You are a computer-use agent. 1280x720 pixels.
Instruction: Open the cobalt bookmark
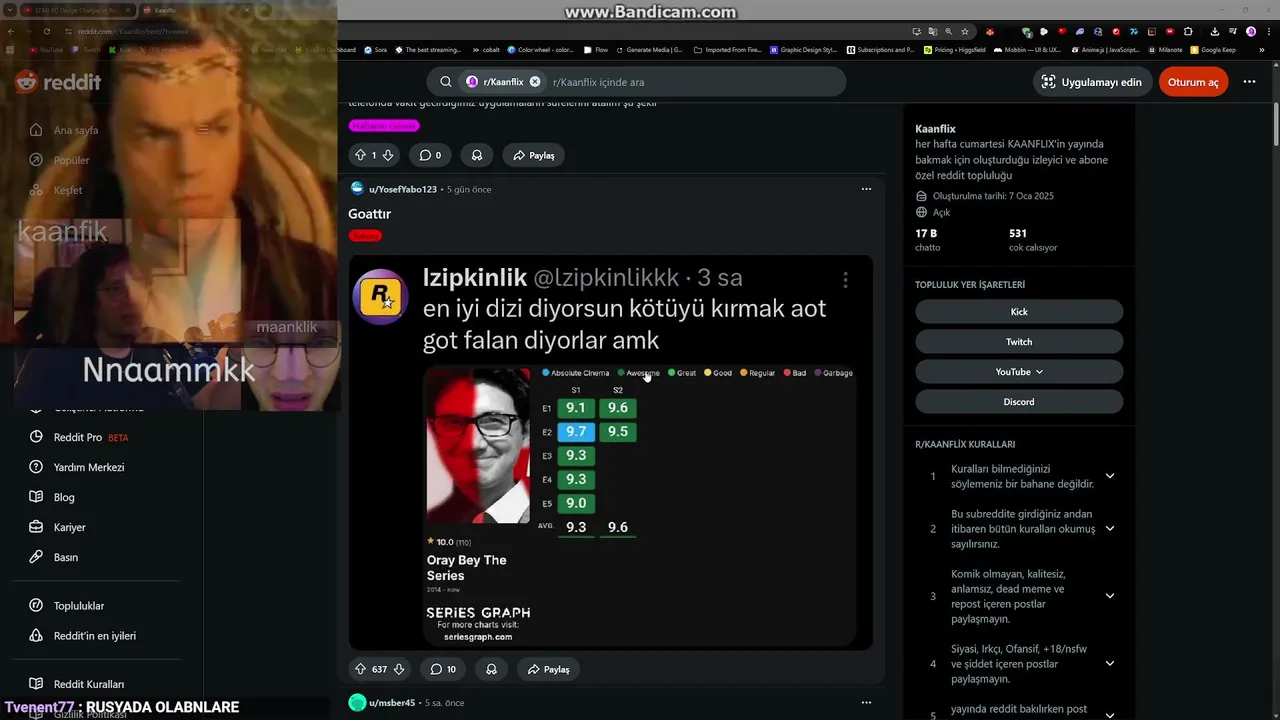click(485, 49)
